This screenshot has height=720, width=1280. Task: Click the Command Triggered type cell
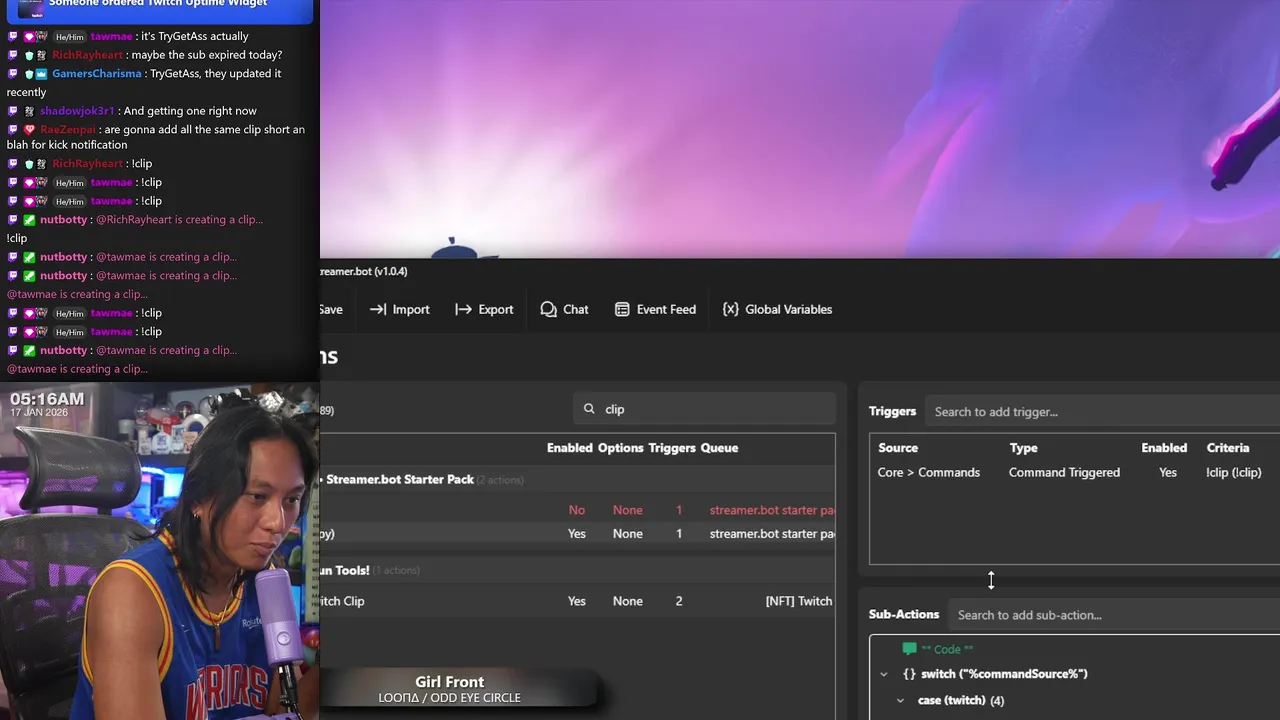(x=1064, y=473)
